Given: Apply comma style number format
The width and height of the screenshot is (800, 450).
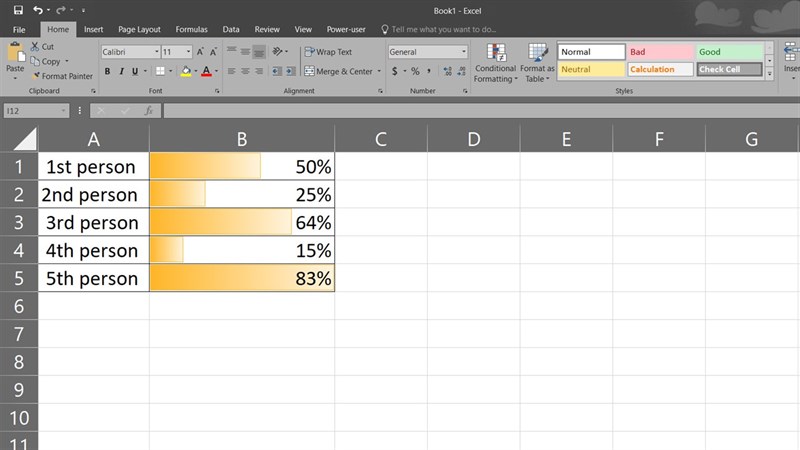Looking at the screenshot, I should pos(429,71).
